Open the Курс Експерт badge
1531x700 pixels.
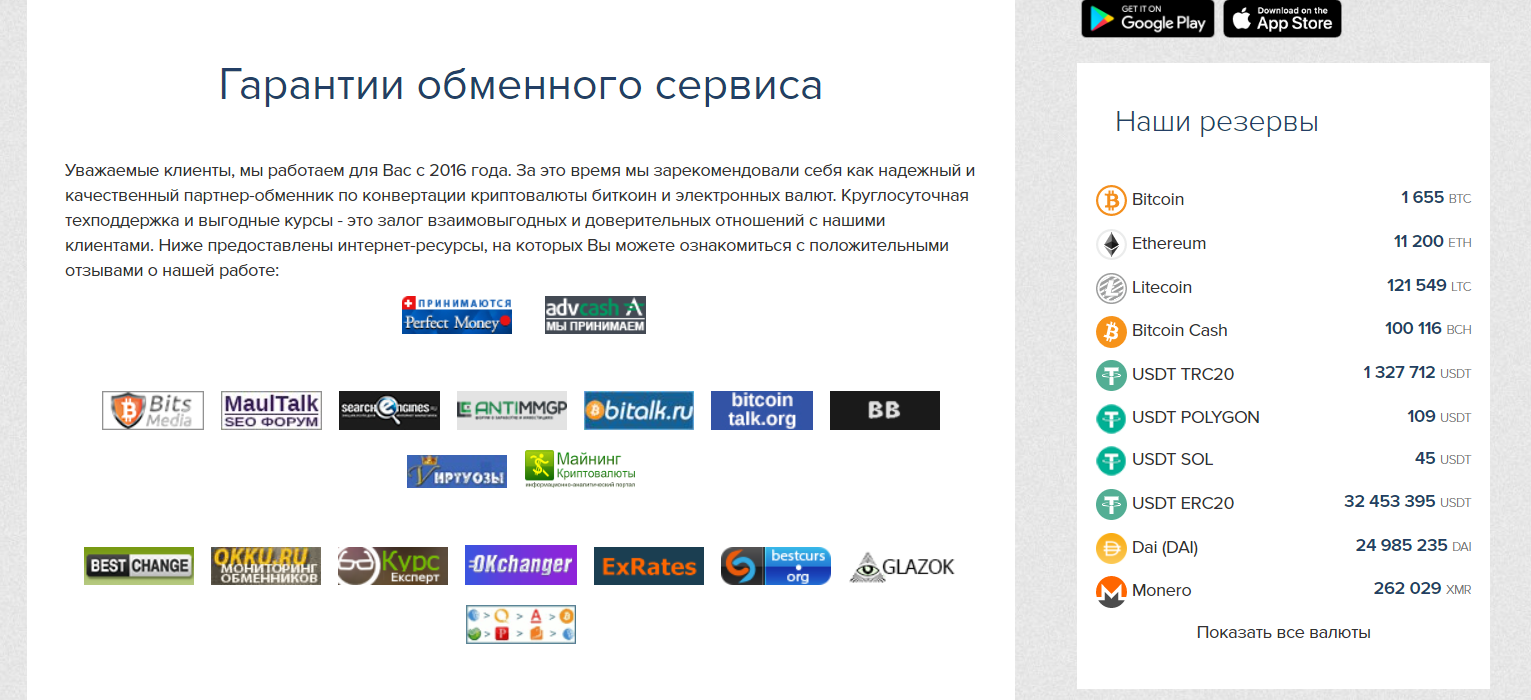393,566
